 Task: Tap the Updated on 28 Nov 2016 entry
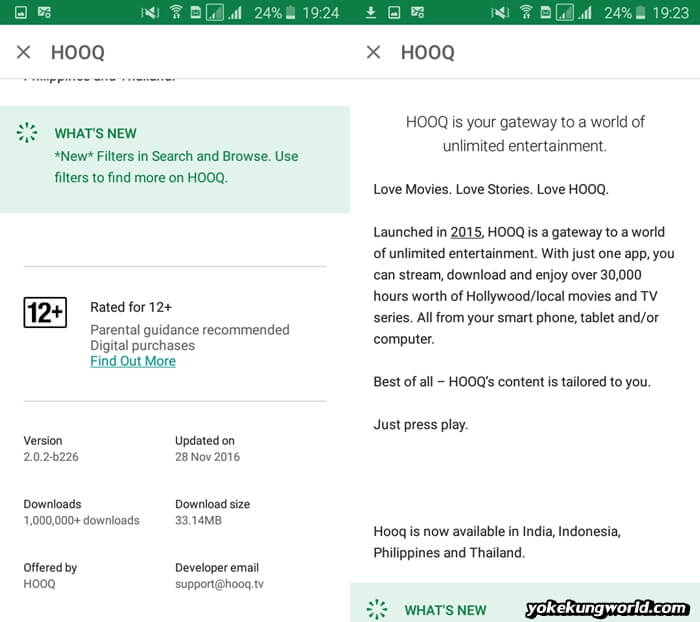[207, 449]
